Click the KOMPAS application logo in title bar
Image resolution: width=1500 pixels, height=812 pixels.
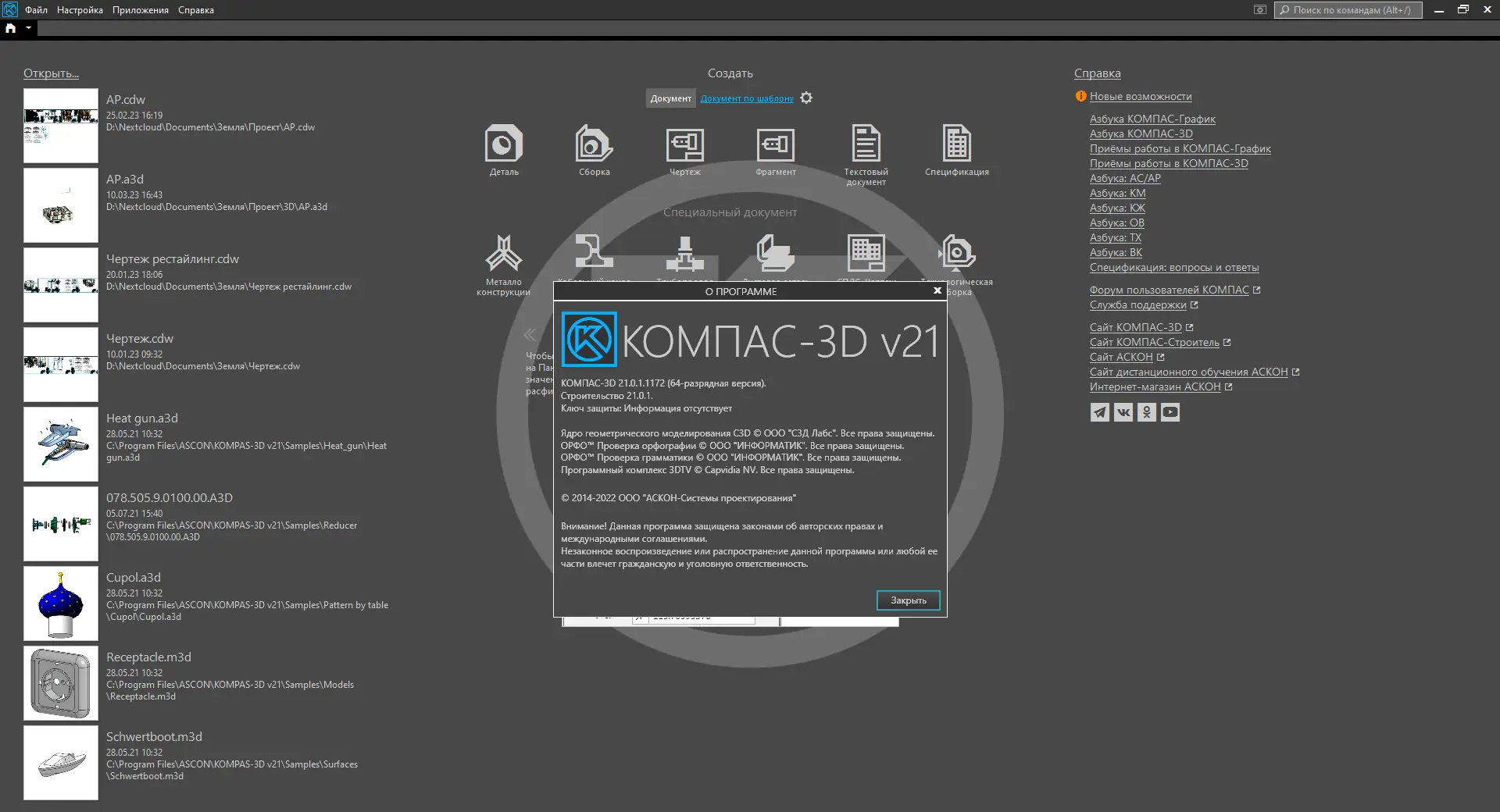[10, 9]
